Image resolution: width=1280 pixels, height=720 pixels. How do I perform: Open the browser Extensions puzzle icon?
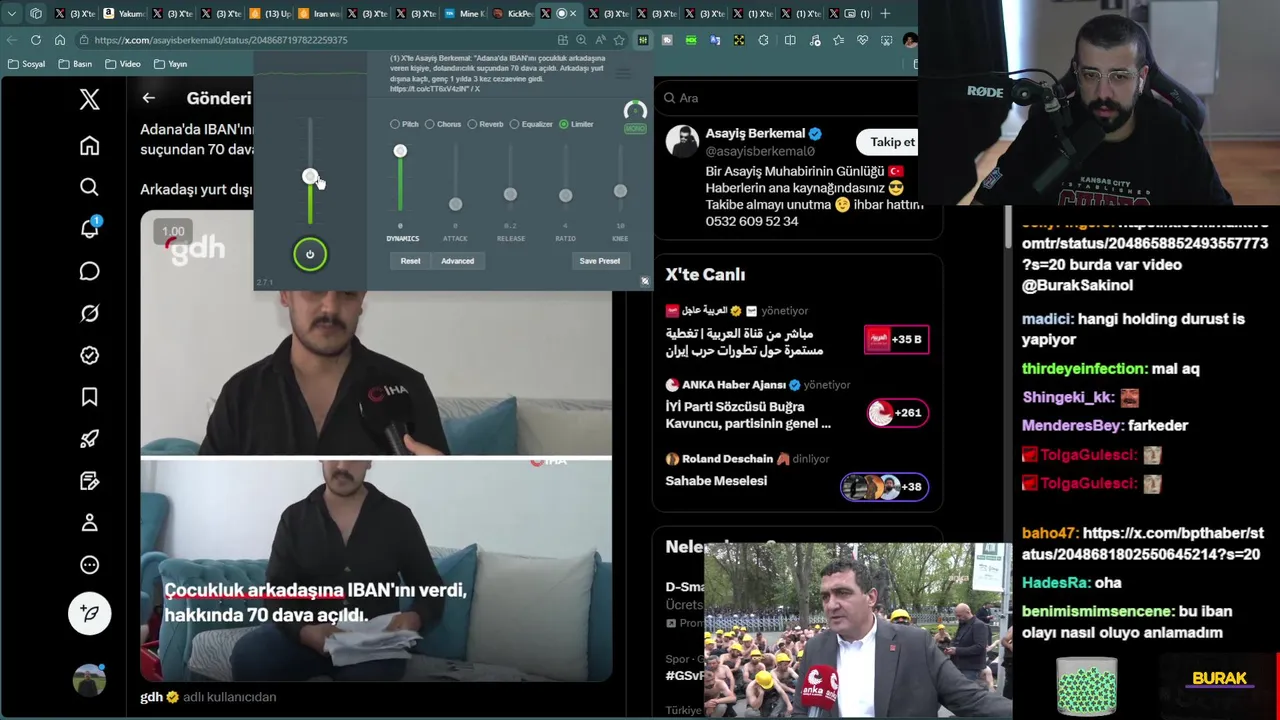[x=764, y=40]
